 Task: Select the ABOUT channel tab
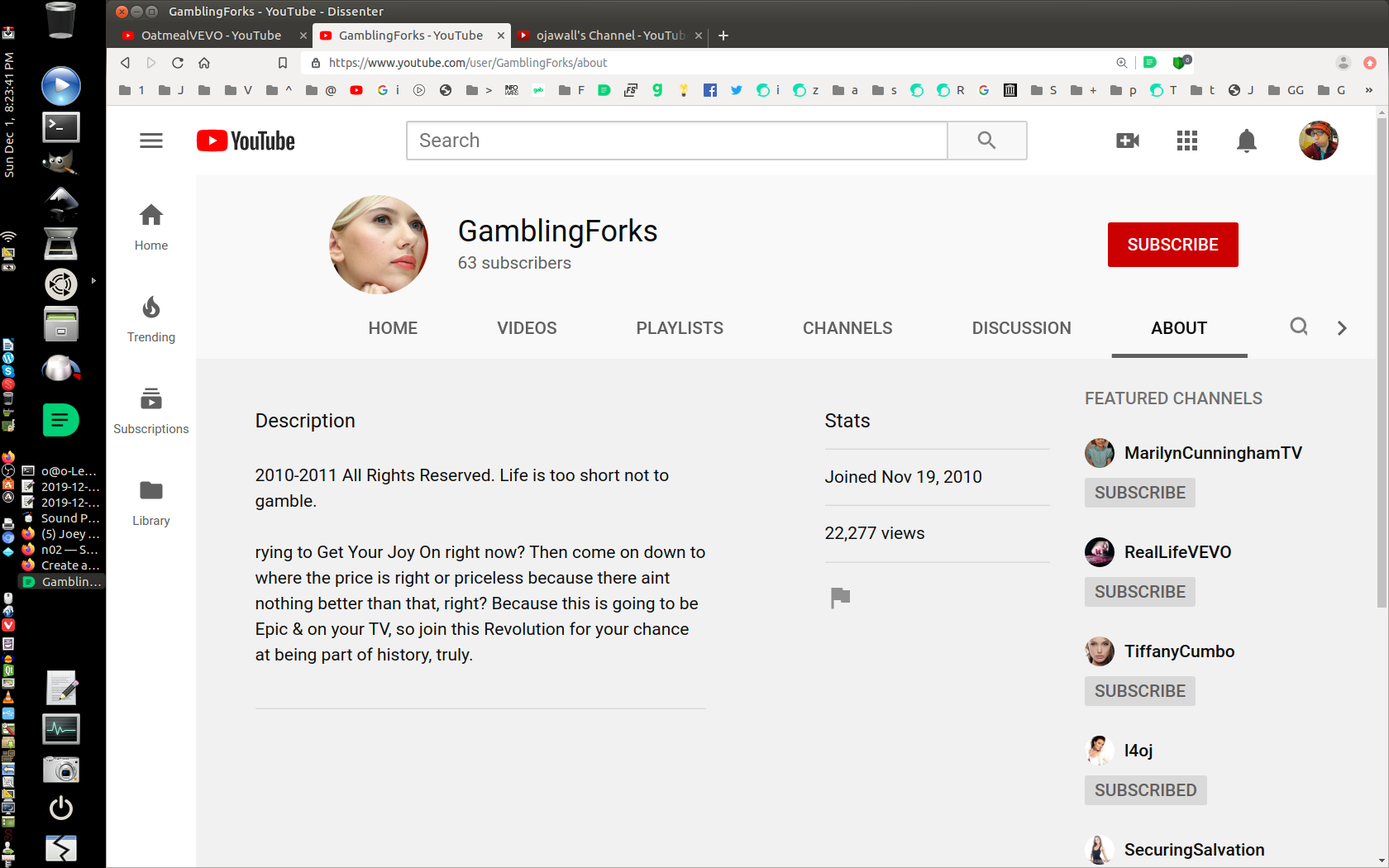click(1179, 328)
